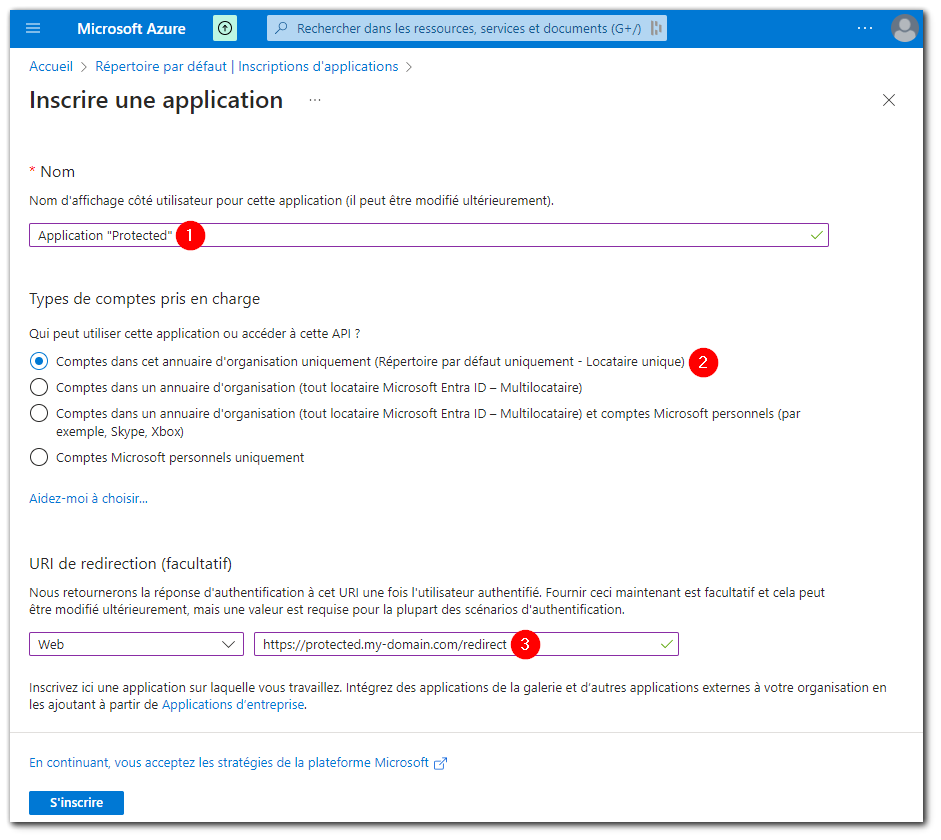
Task: Focus the resource search box
Action: (467, 28)
